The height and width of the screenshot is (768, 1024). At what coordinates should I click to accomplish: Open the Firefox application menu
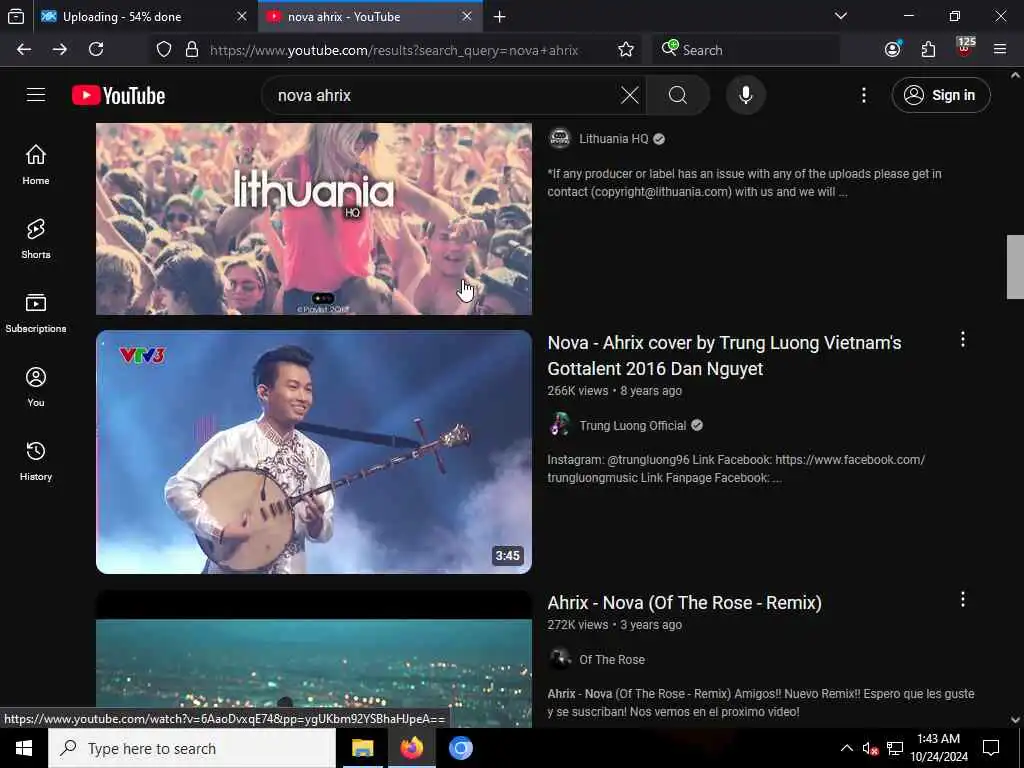point(1000,50)
